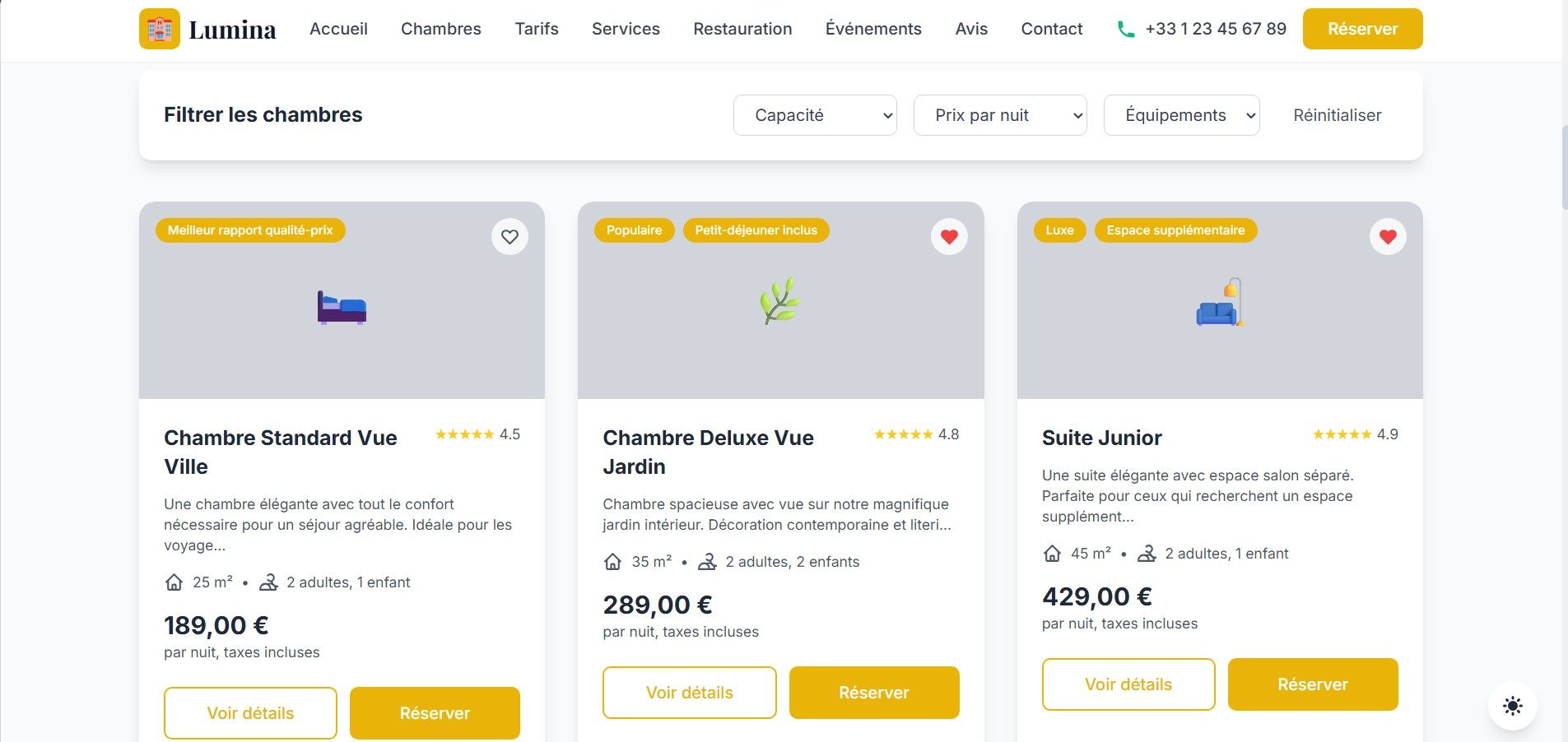Click the star rating of Chambre Deluxe
The image size is (1568, 742).
(x=903, y=434)
